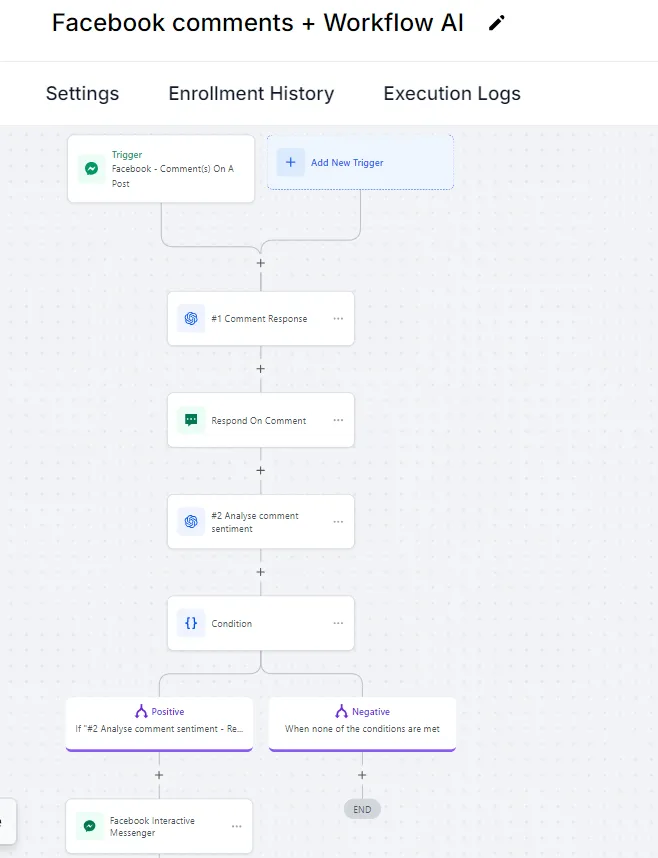Screen dimensions: 658x858
Task: Open the three-dot menu on Condition step
Action: pos(338,623)
